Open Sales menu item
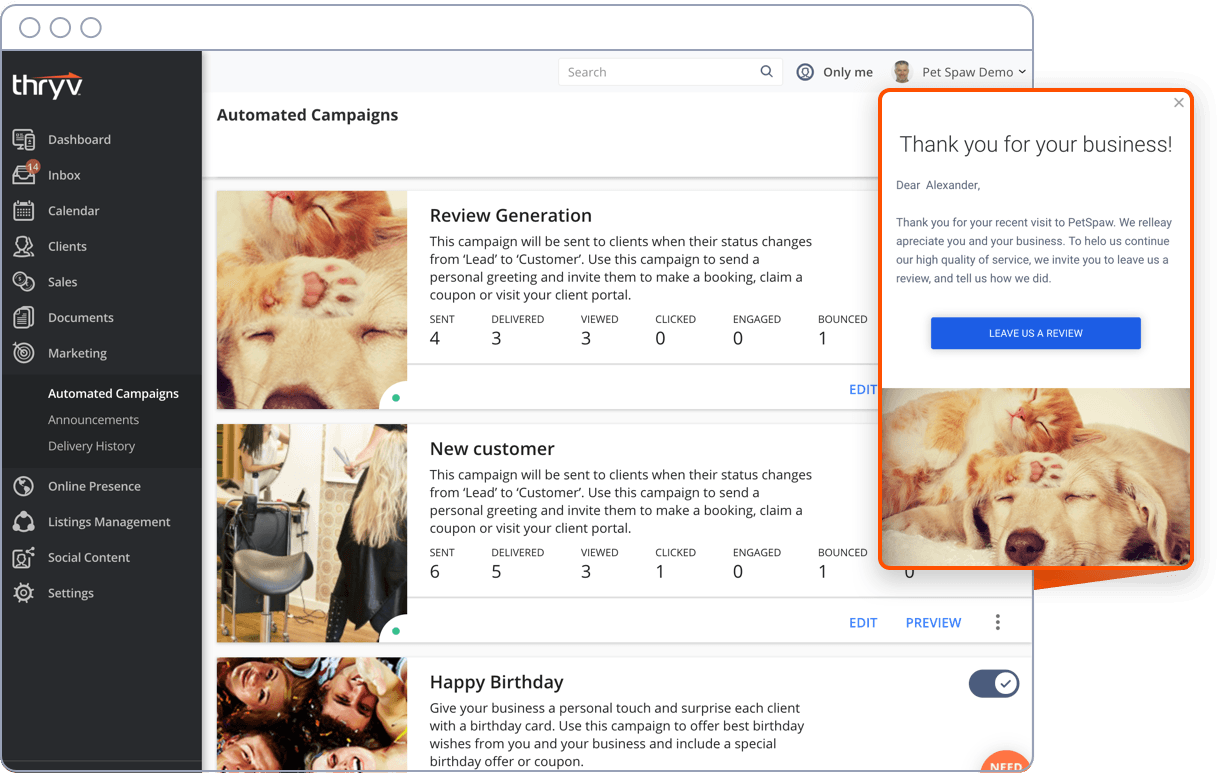Screen dimensions: 1220x774 [x=62, y=282]
